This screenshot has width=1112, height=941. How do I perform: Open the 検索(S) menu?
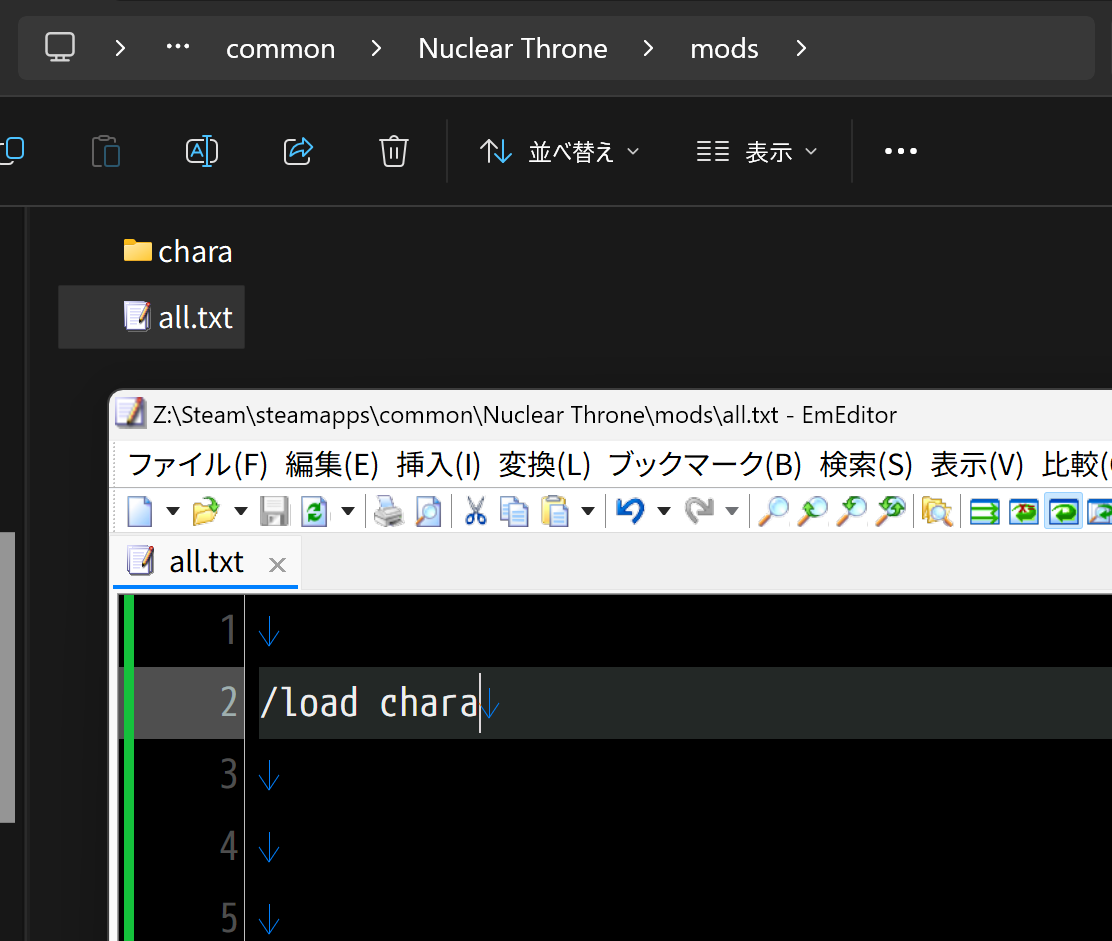(866, 465)
